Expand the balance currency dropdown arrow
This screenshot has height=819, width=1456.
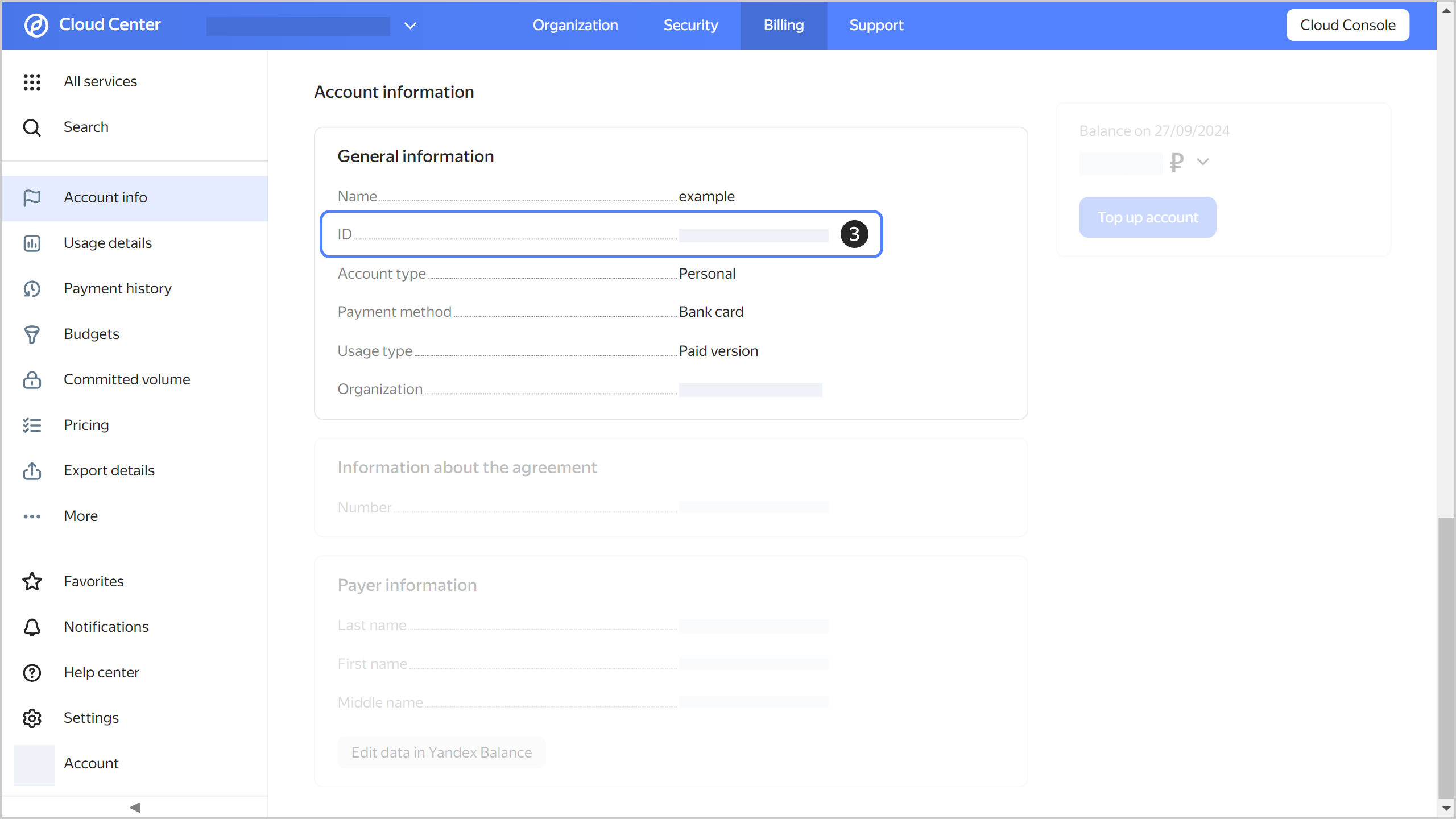click(x=1202, y=162)
